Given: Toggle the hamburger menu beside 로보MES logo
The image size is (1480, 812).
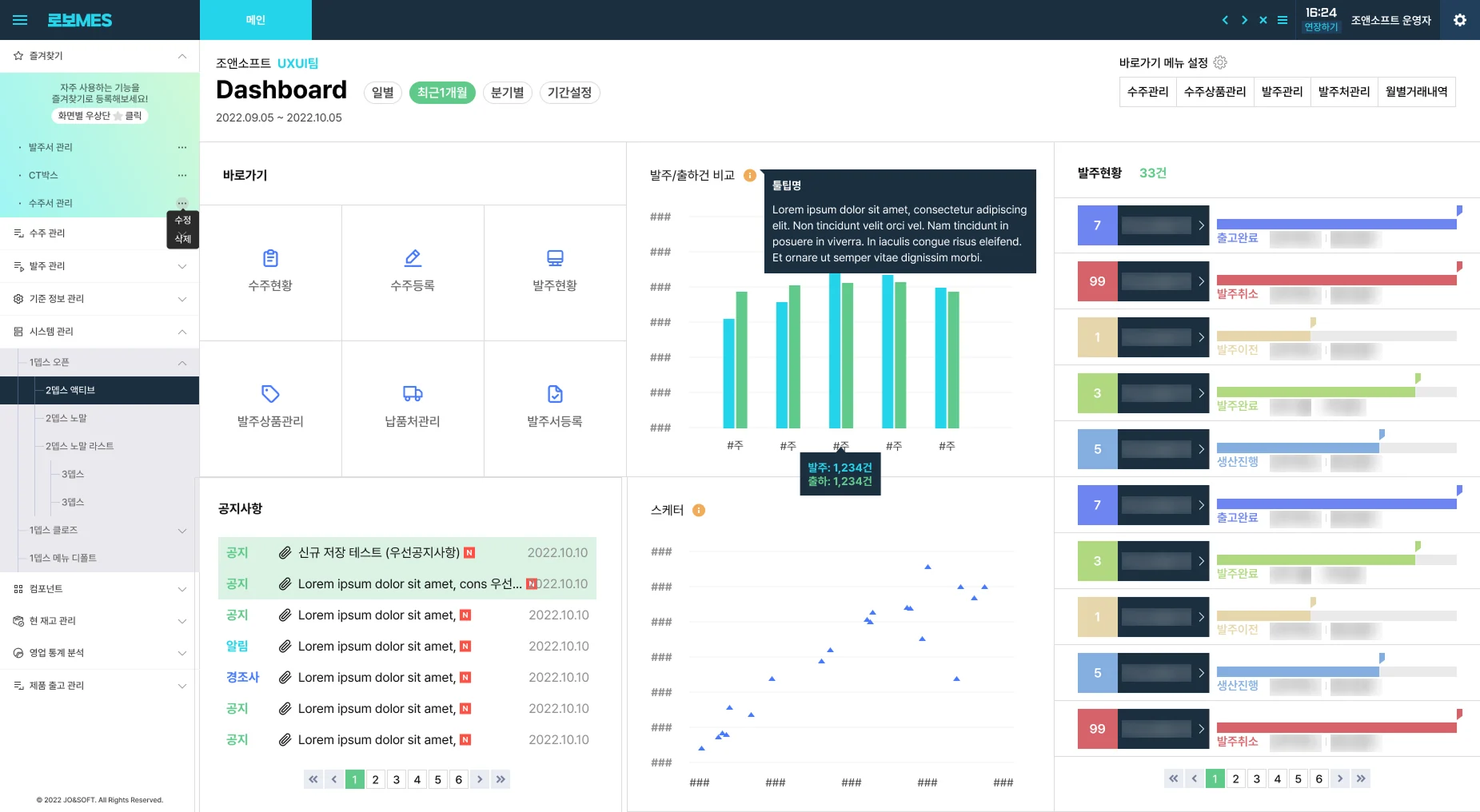Looking at the screenshot, I should click(20, 20).
